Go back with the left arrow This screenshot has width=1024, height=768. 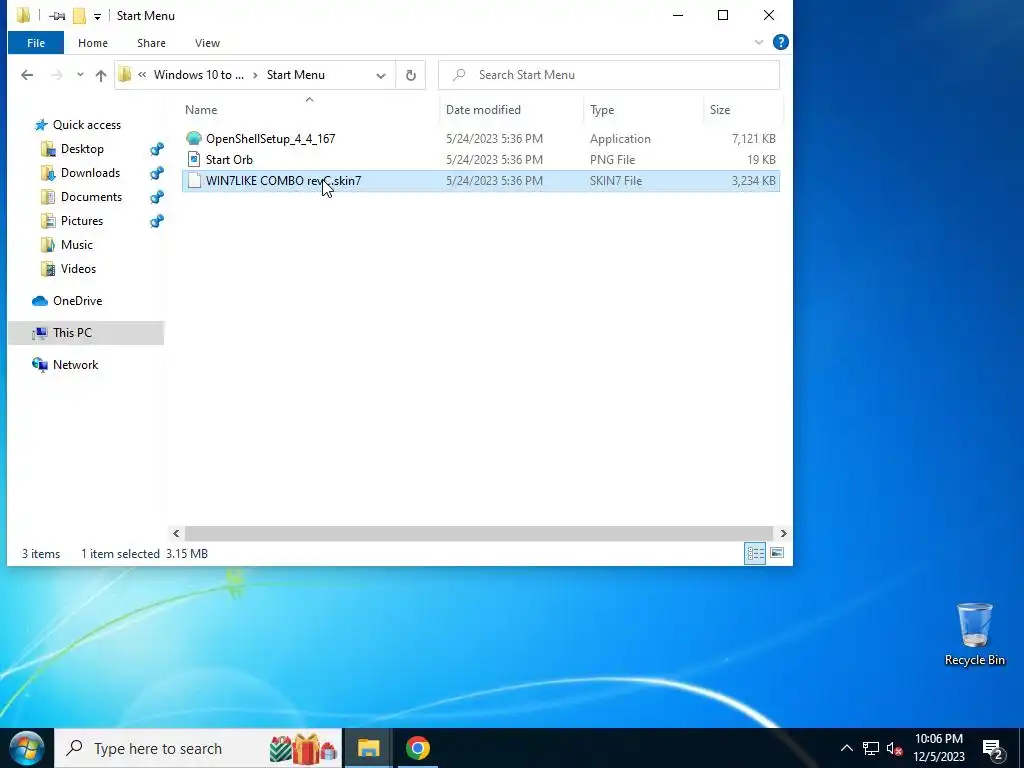[27, 75]
